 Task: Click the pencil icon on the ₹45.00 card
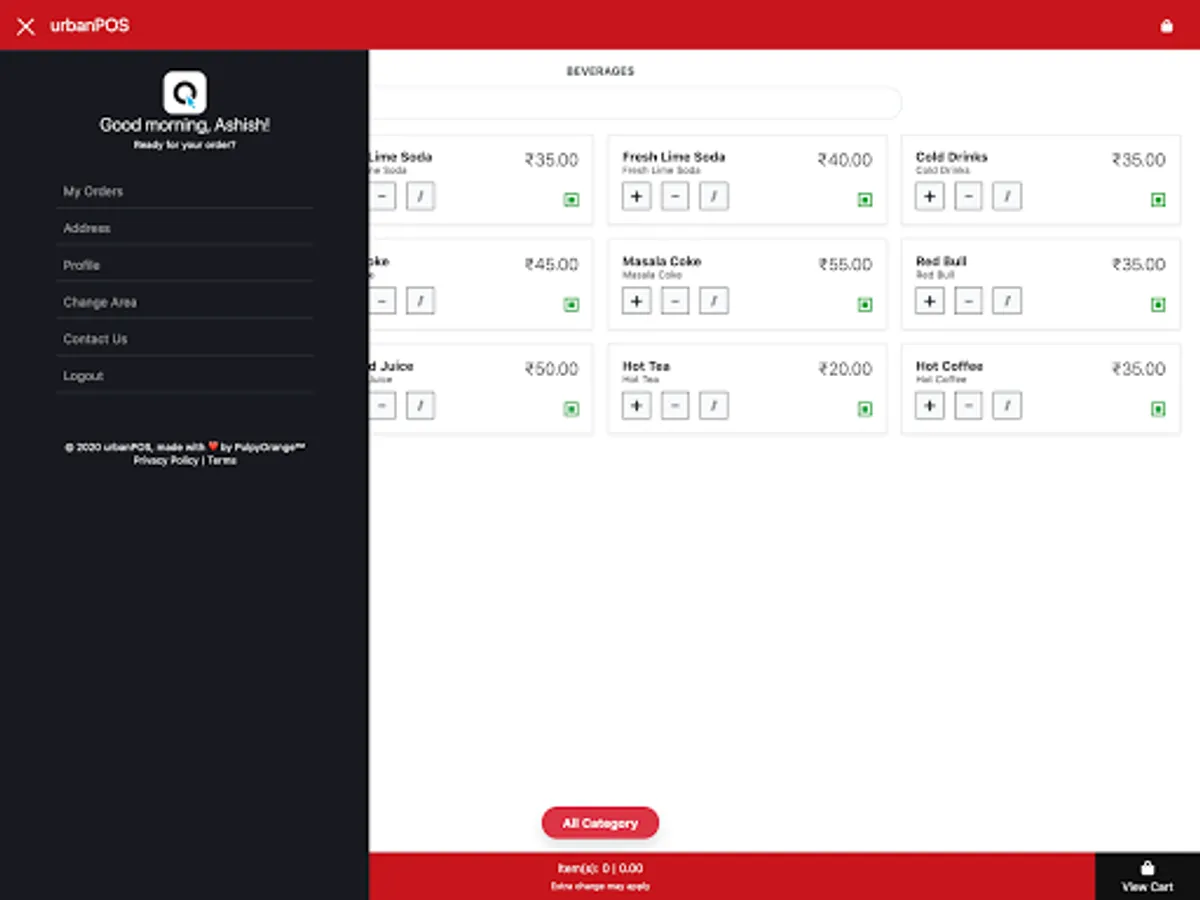pos(420,300)
